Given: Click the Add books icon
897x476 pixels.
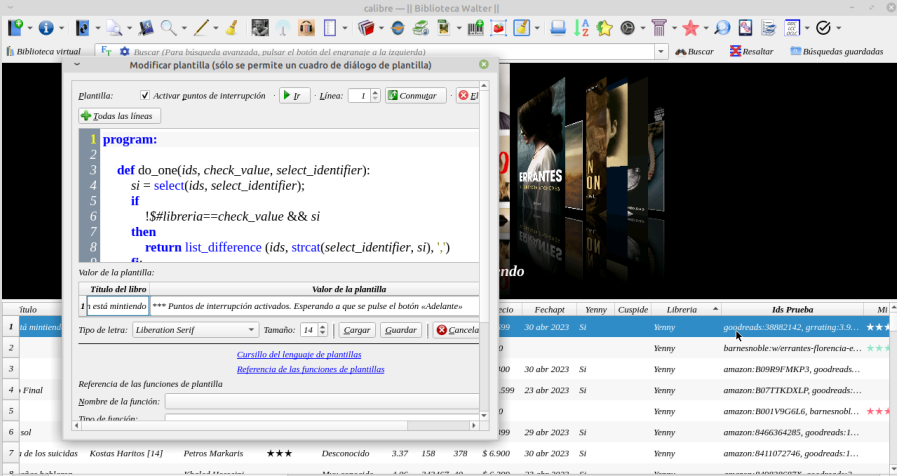Looking at the screenshot, I should 15,27.
